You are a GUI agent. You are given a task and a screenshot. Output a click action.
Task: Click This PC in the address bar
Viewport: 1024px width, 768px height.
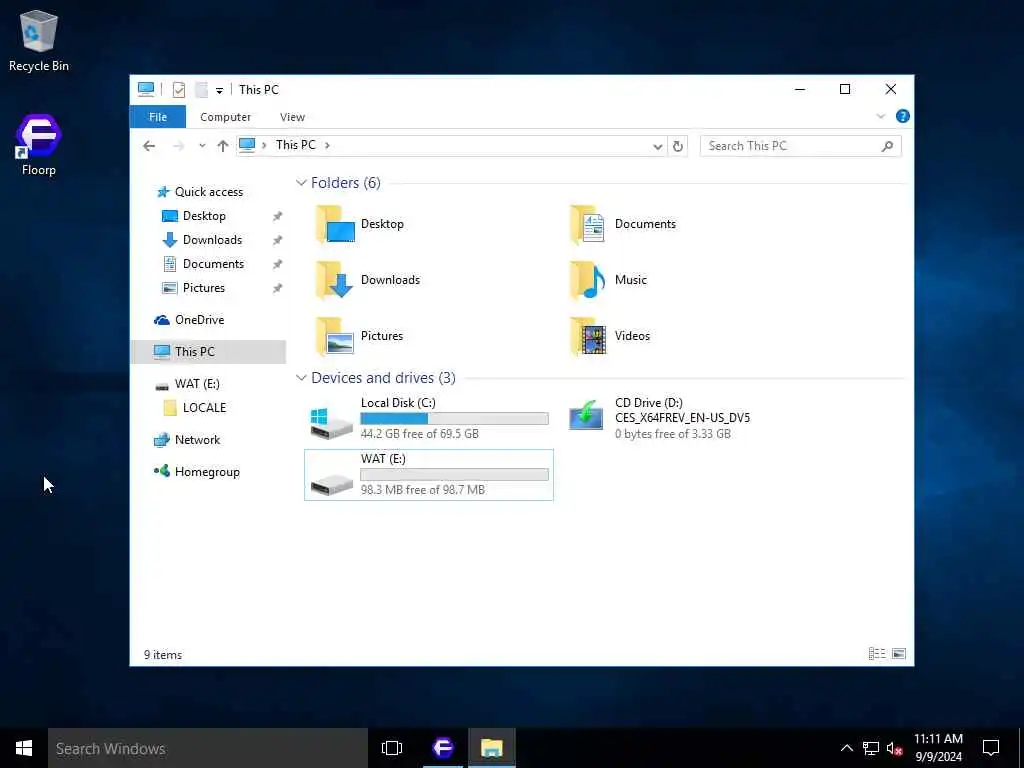[x=295, y=145]
